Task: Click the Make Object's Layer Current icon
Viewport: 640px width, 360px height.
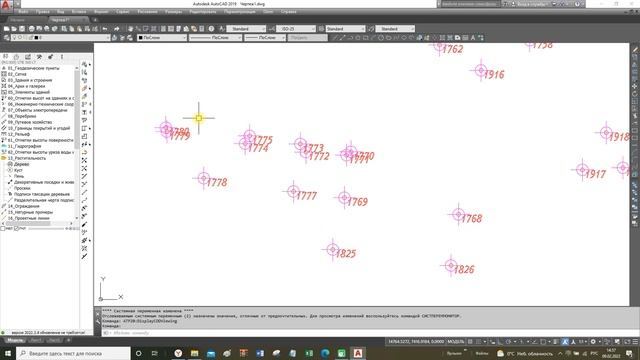Action: (114, 38)
